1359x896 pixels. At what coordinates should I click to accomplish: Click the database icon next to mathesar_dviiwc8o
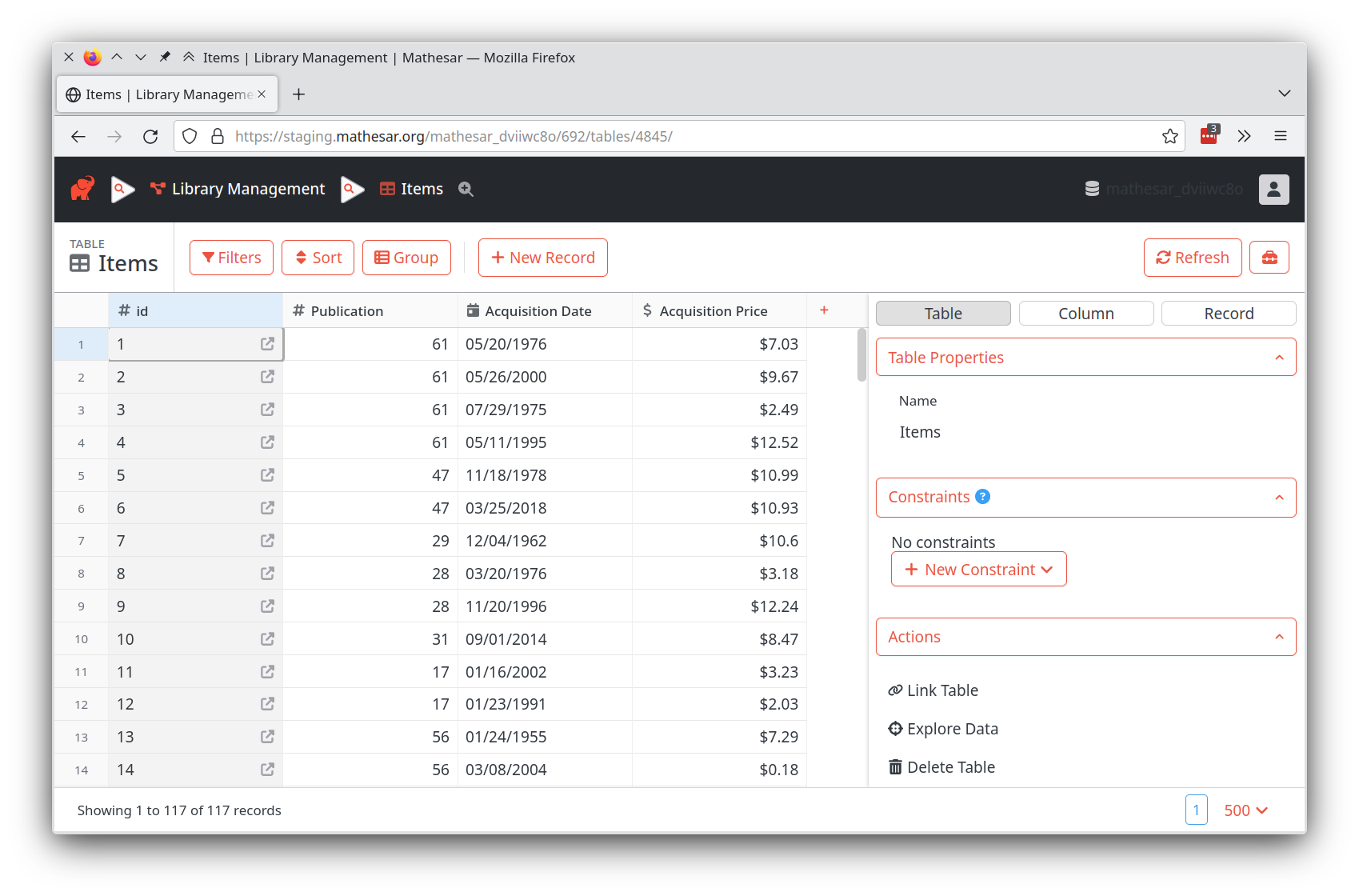pos(1093,188)
